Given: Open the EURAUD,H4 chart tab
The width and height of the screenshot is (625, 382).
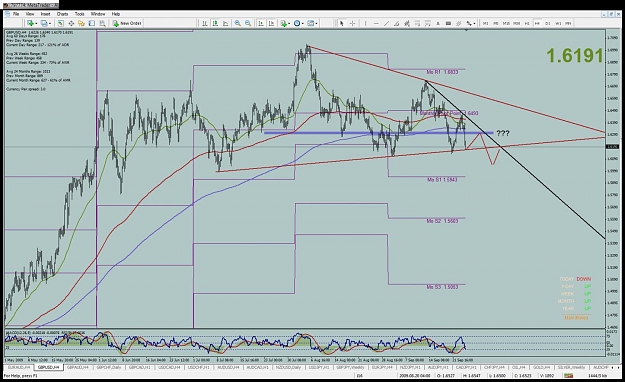Looking at the screenshot, I should point(19,367).
